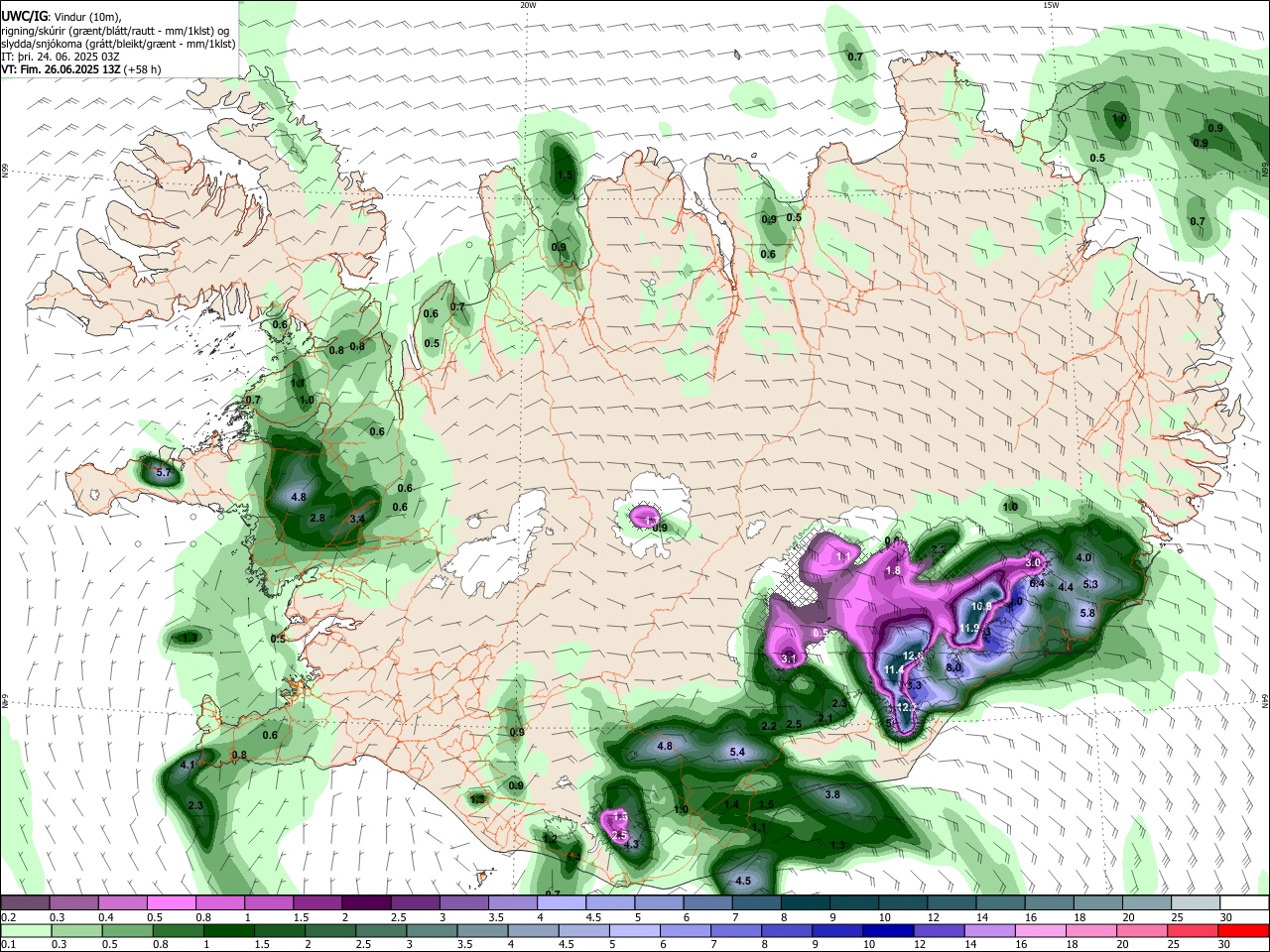The image size is (1270, 952).
Task: Click the 11.4 precipitation value in the southeast
Action: click(894, 671)
